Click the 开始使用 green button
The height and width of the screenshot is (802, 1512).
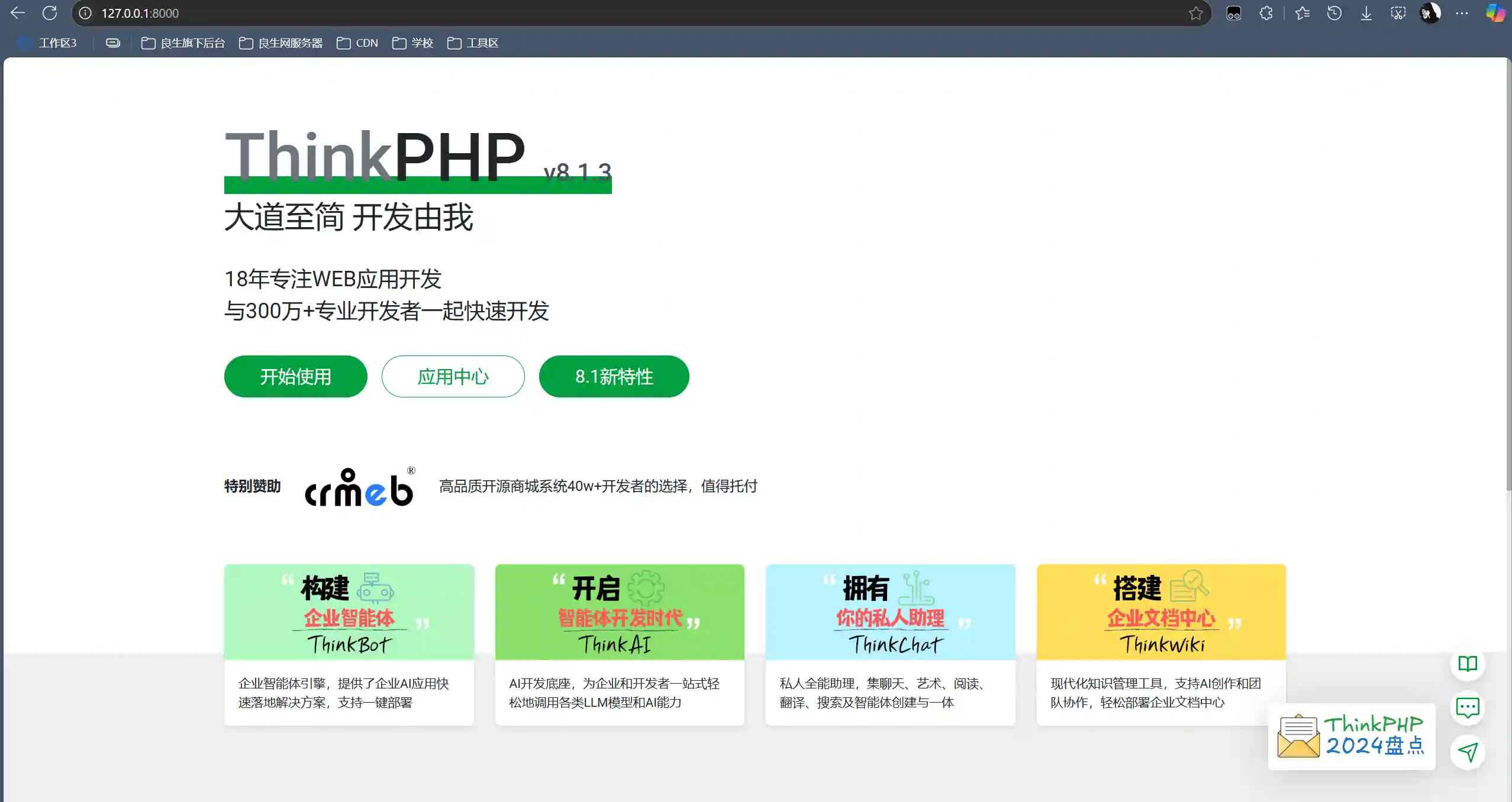click(295, 376)
